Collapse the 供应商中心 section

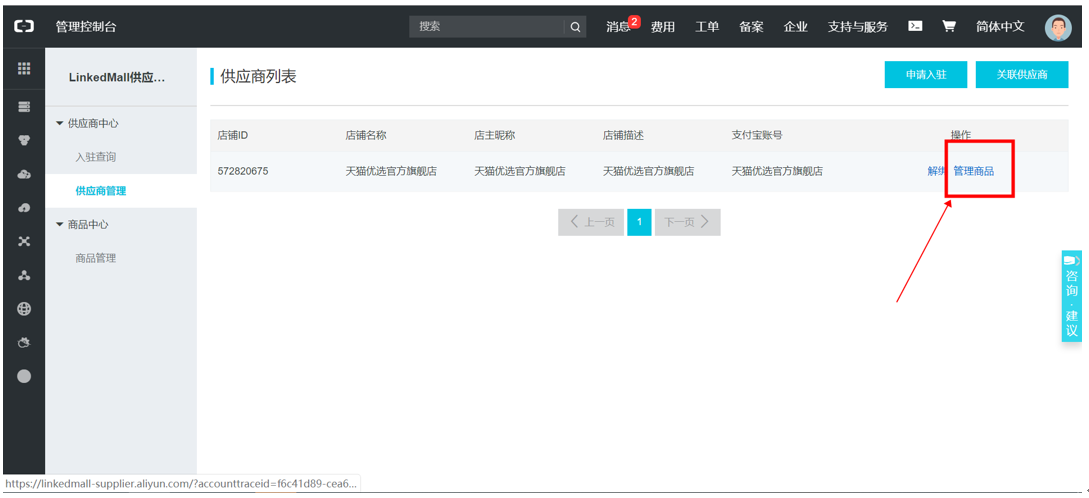pyautogui.click(x=87, y=123)
